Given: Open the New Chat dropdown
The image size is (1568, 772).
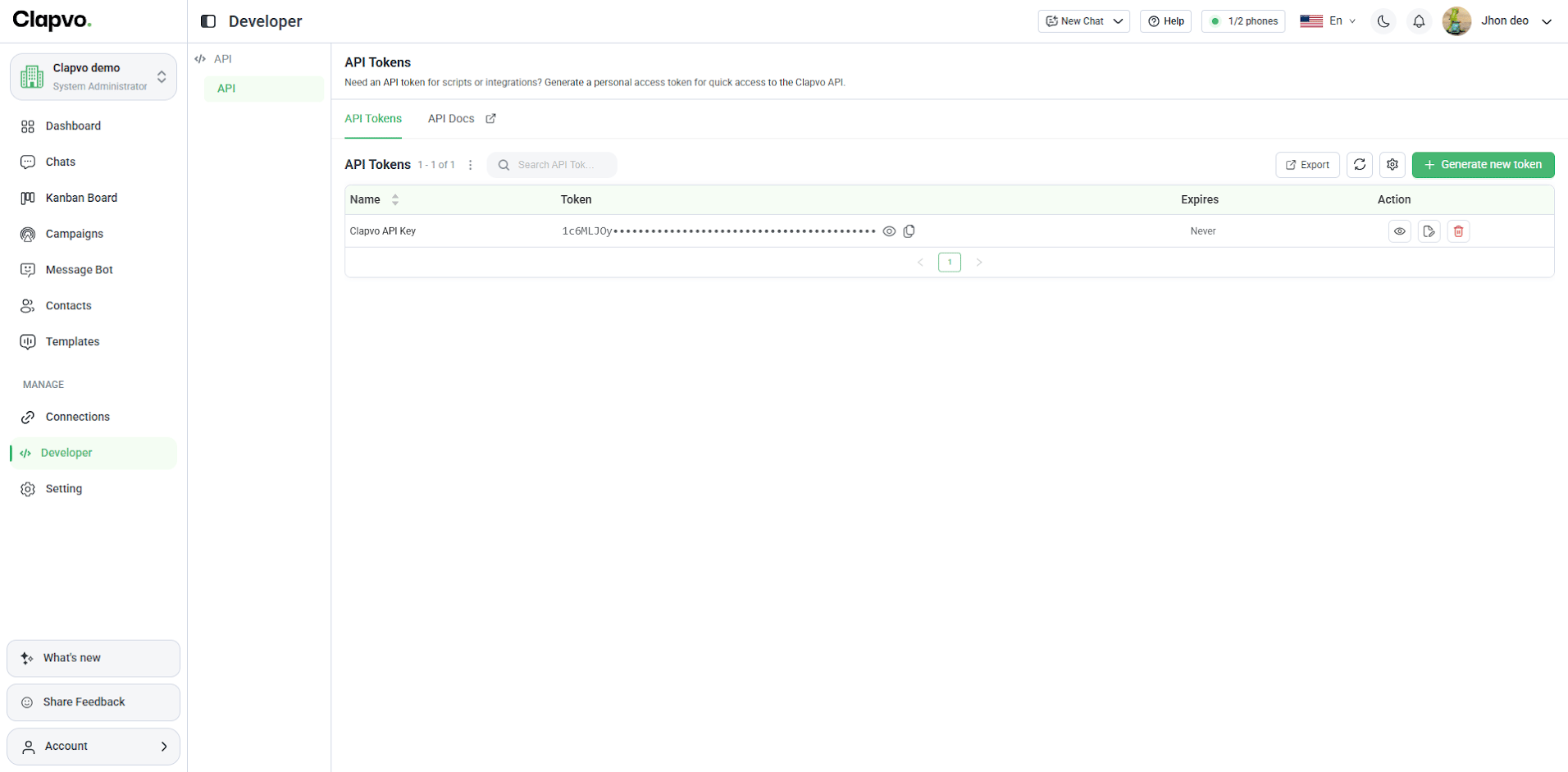Looking at the screenshot, I should tap(1083, 21).
